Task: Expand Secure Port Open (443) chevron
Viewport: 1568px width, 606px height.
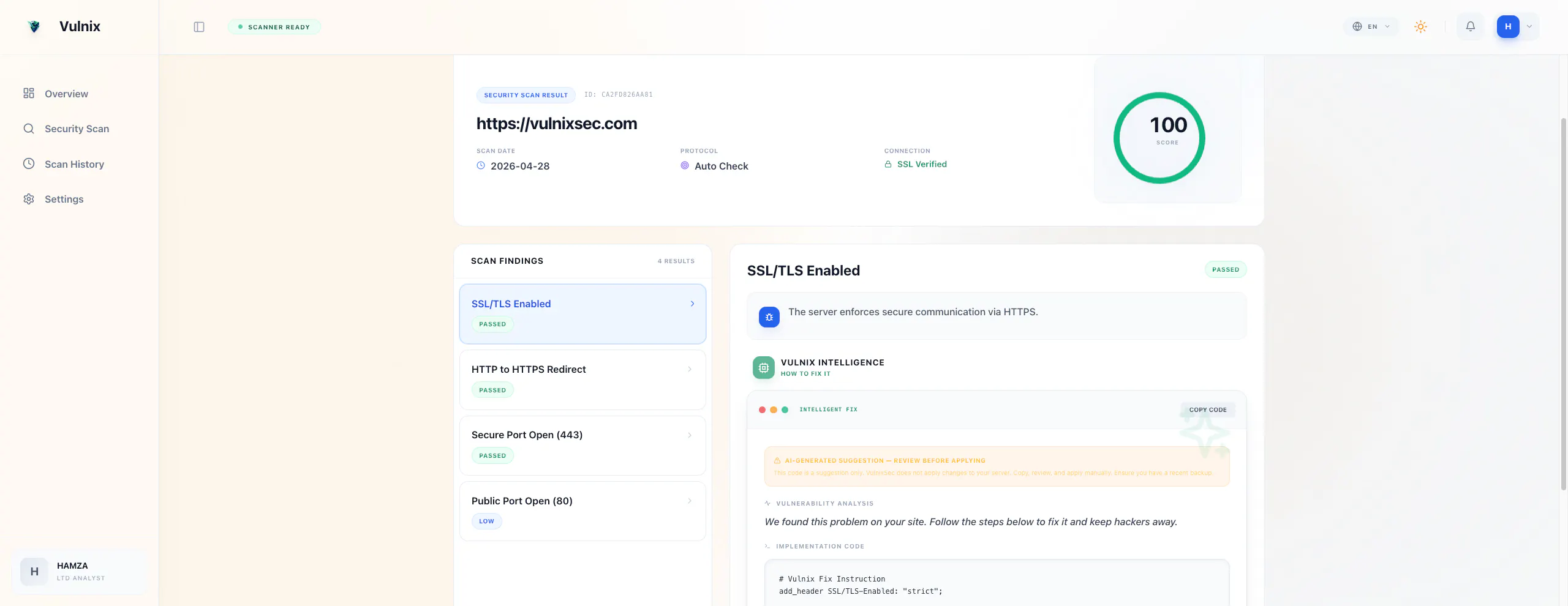Action: [x=690, y=435]
